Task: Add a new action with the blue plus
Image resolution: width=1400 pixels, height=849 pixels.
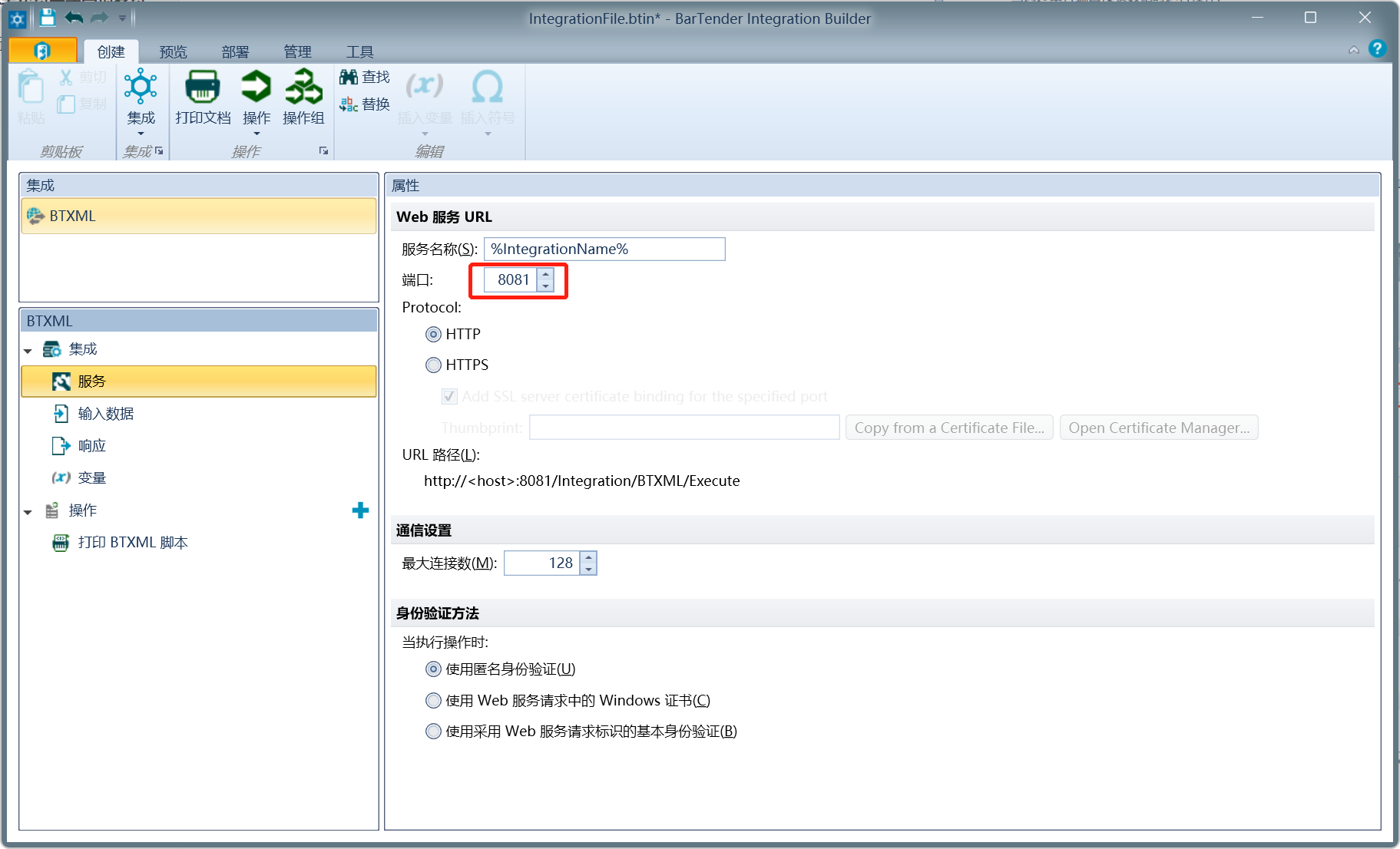Action: [360, 510]
